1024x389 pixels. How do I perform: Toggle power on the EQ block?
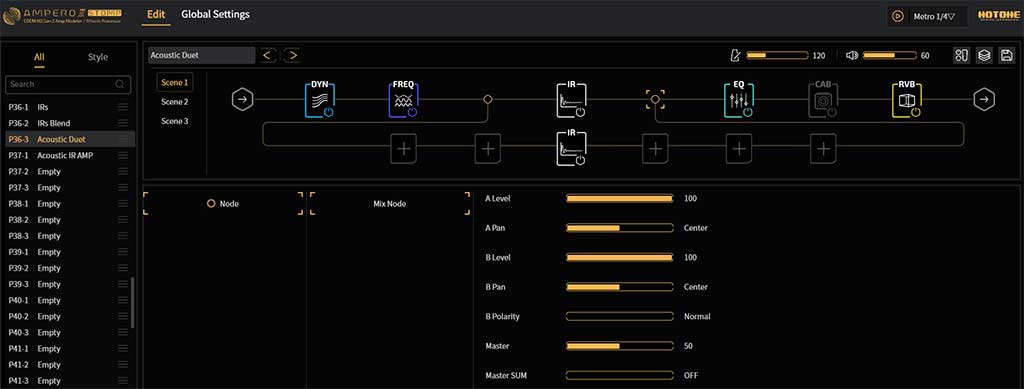pyautogui.click(x=748, y=112)
